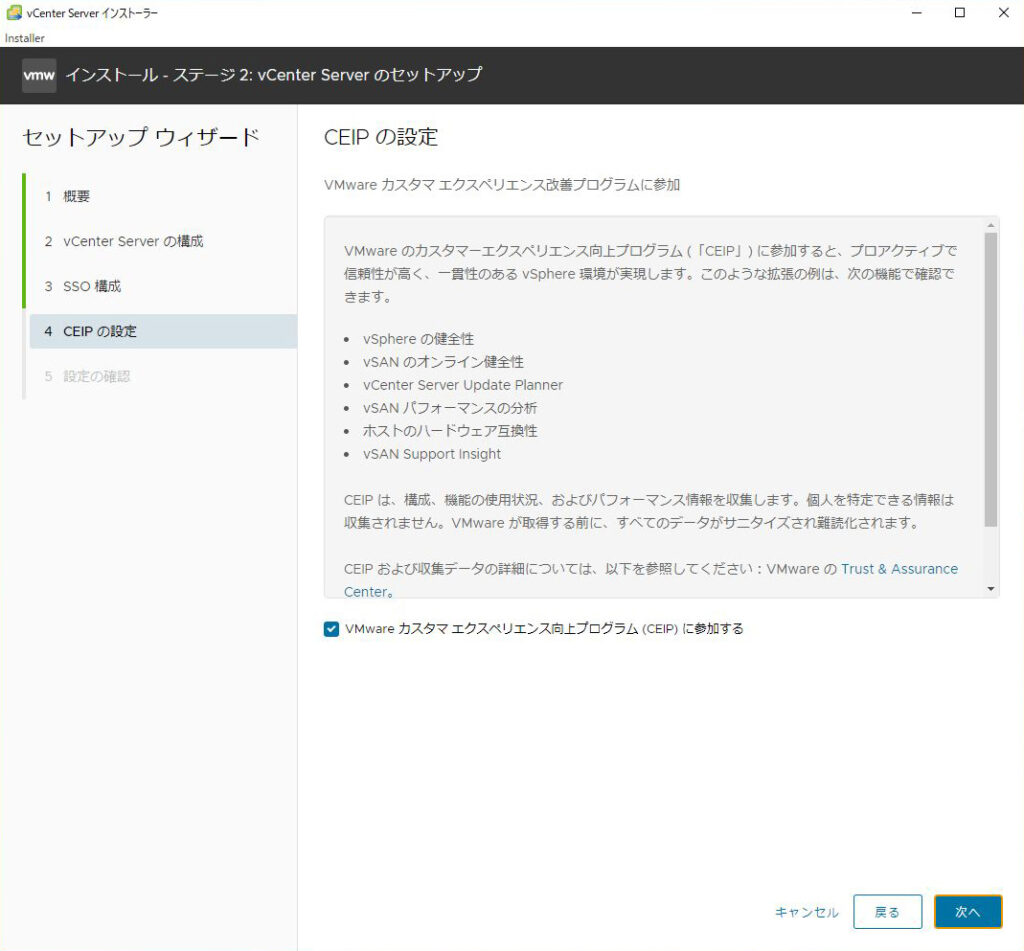Viewport: 1024px width, 951px height.
Task: Click the 'vSAN Support Insight' list item
Action: pyautogui.click(x=432, y=454)
